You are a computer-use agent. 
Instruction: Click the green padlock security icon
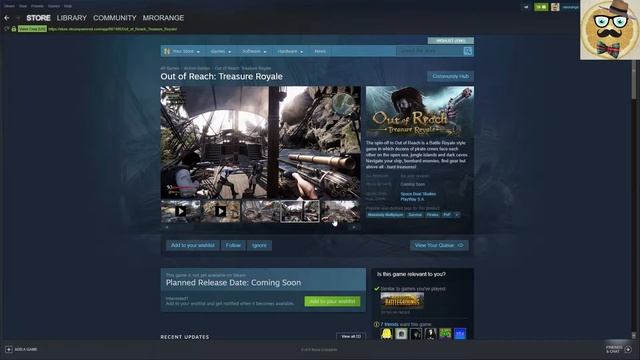(14, 29)
